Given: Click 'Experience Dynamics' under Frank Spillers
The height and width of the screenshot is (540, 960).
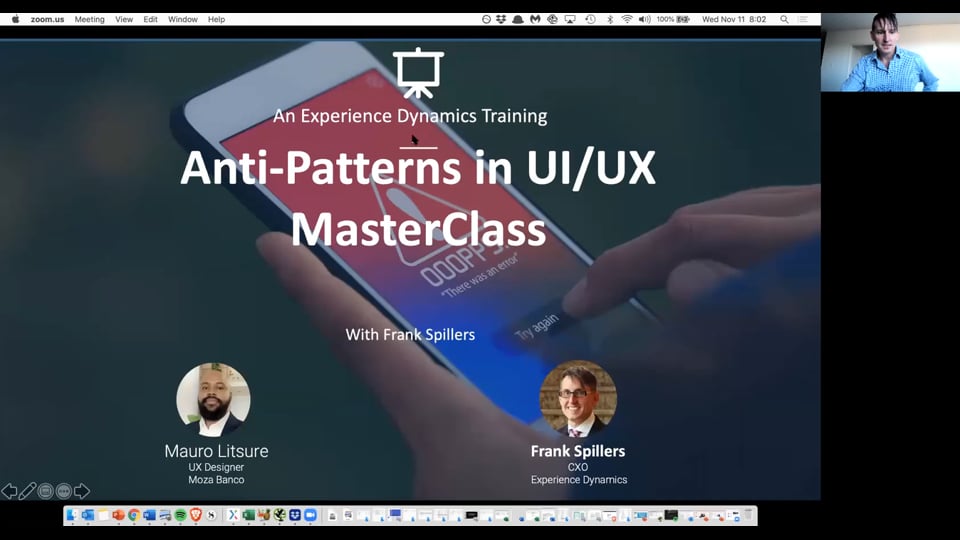Looking at the screenshot, I should (x=579, y=479).
